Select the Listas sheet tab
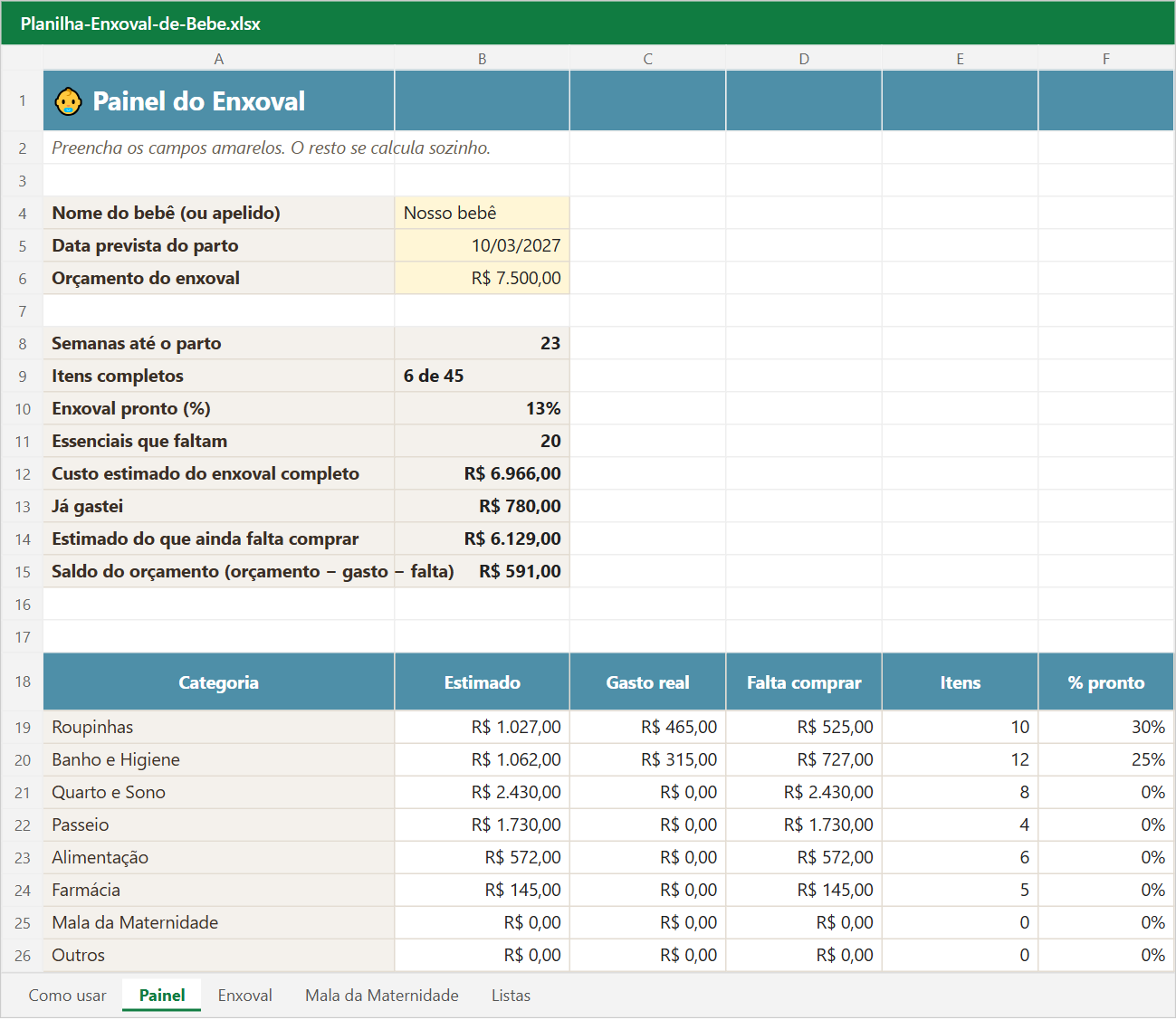 511,996
